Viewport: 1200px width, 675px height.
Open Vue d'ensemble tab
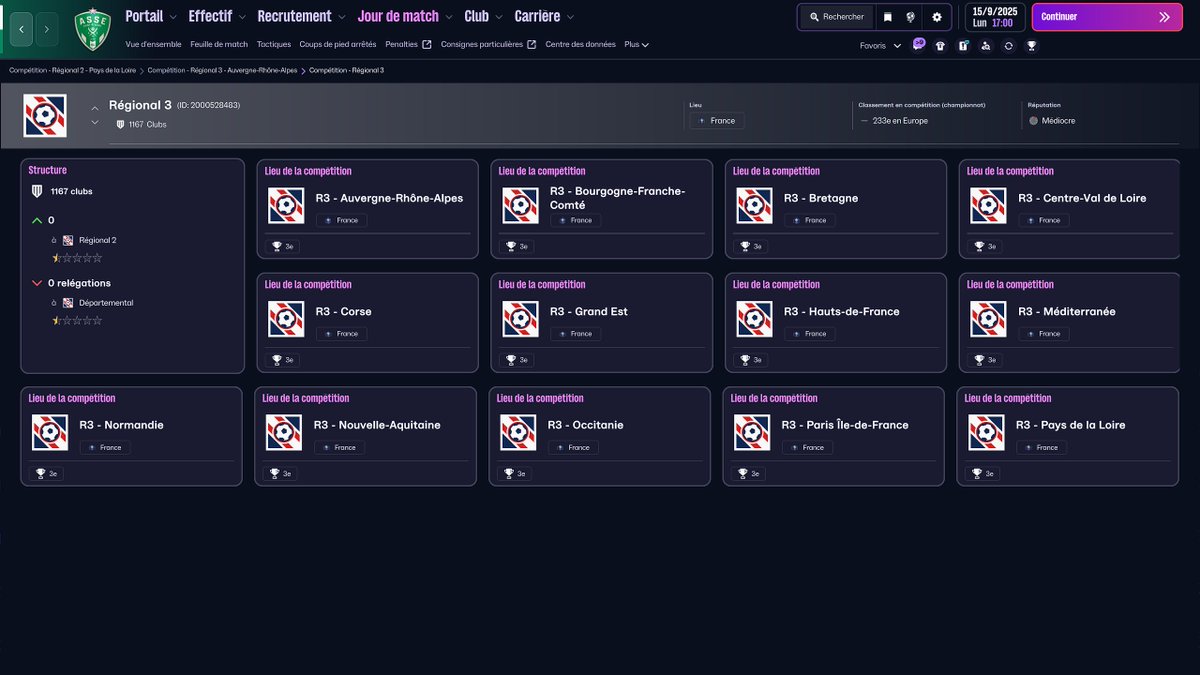point(154,44)
